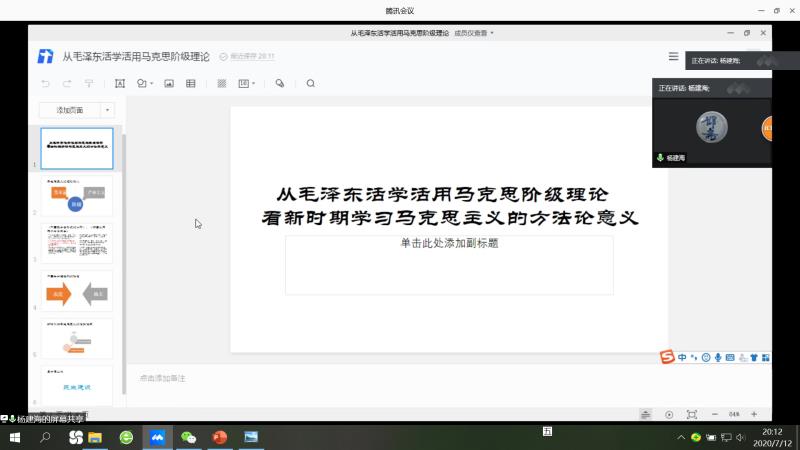Toggle Sogou Chinese/English input mode
Screen dimensions: 800x450
point(682,357)
